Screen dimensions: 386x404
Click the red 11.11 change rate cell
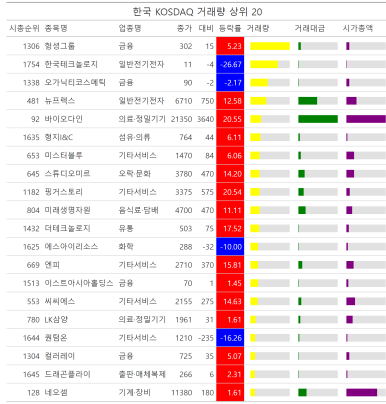pyautogui.click(x=230, y=210)
